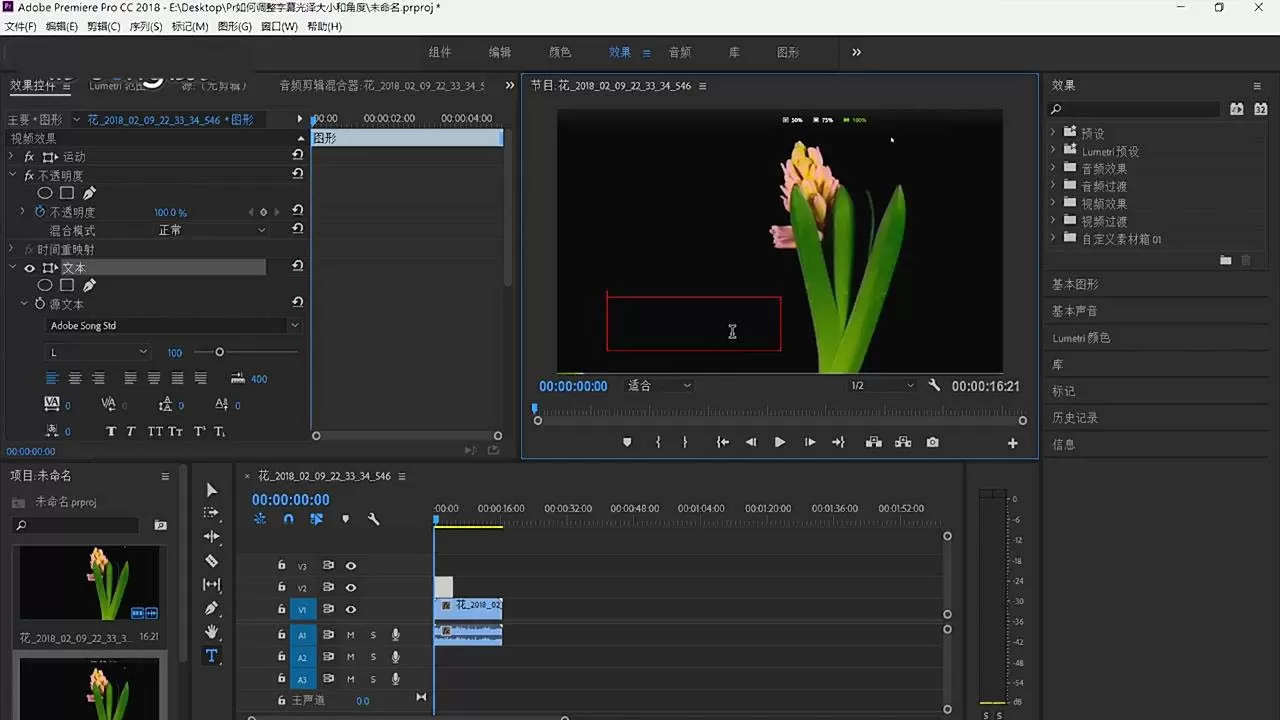The height and width of the screenshot is (720, 1280).
Task: Open the Adobe Song Std font dropdown
Action: pos(174,325)
